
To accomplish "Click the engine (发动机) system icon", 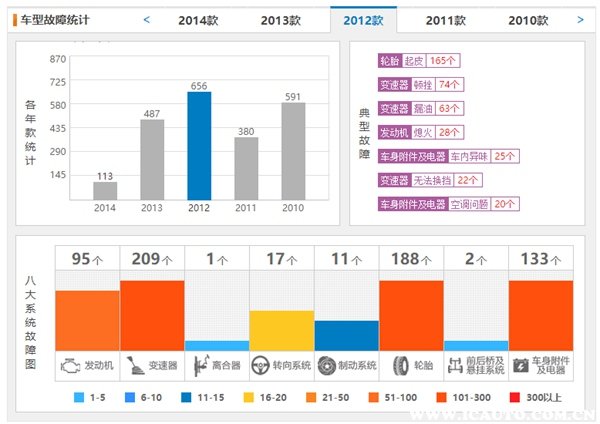I will coord(69,366).
